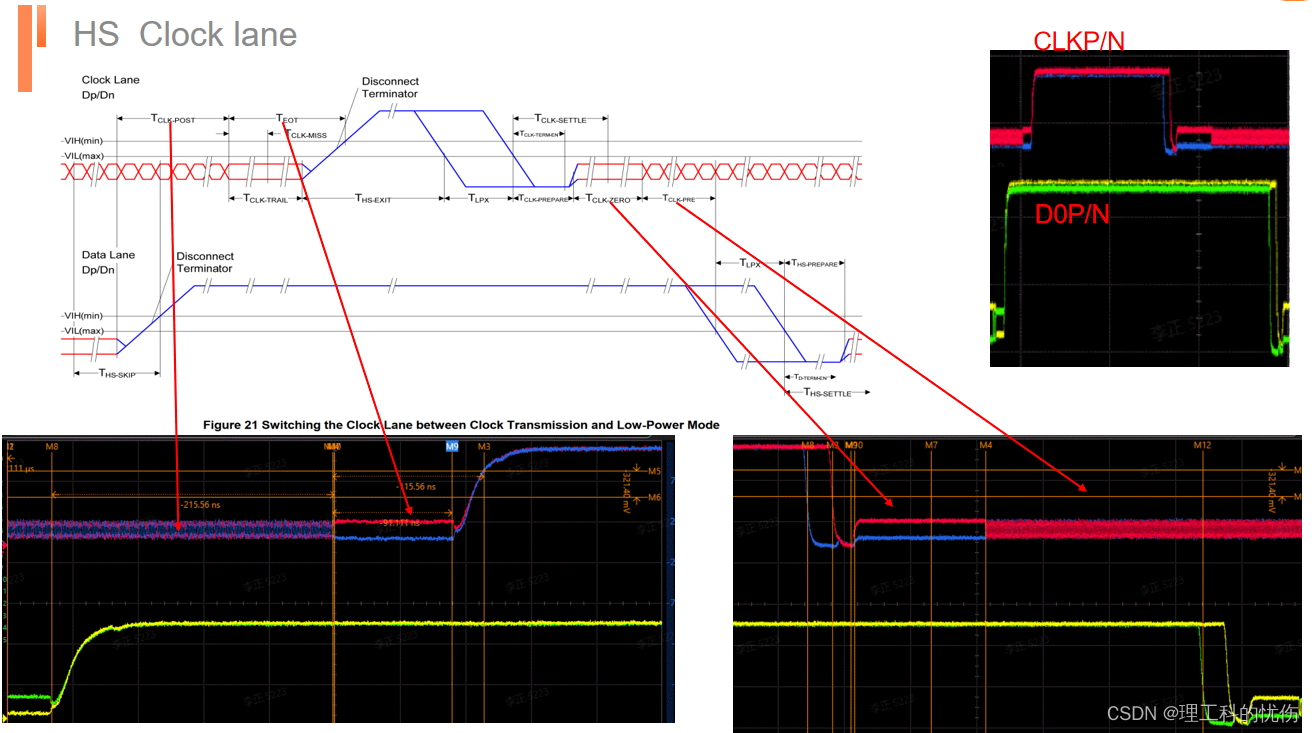
Task: Select the M8 marker in the right scope
Action: 807,444
